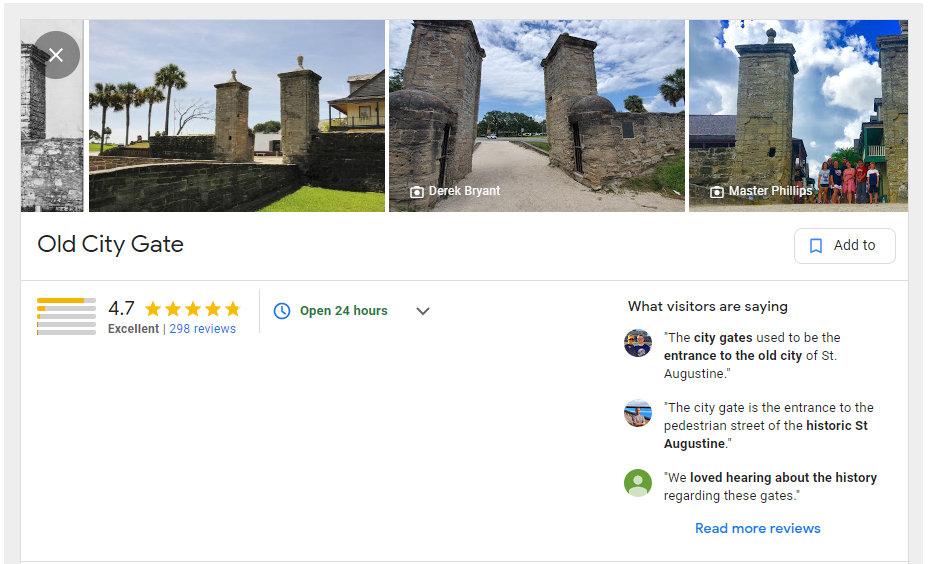
Task: Click the Add to button
Action: click(x=845, y=246)
